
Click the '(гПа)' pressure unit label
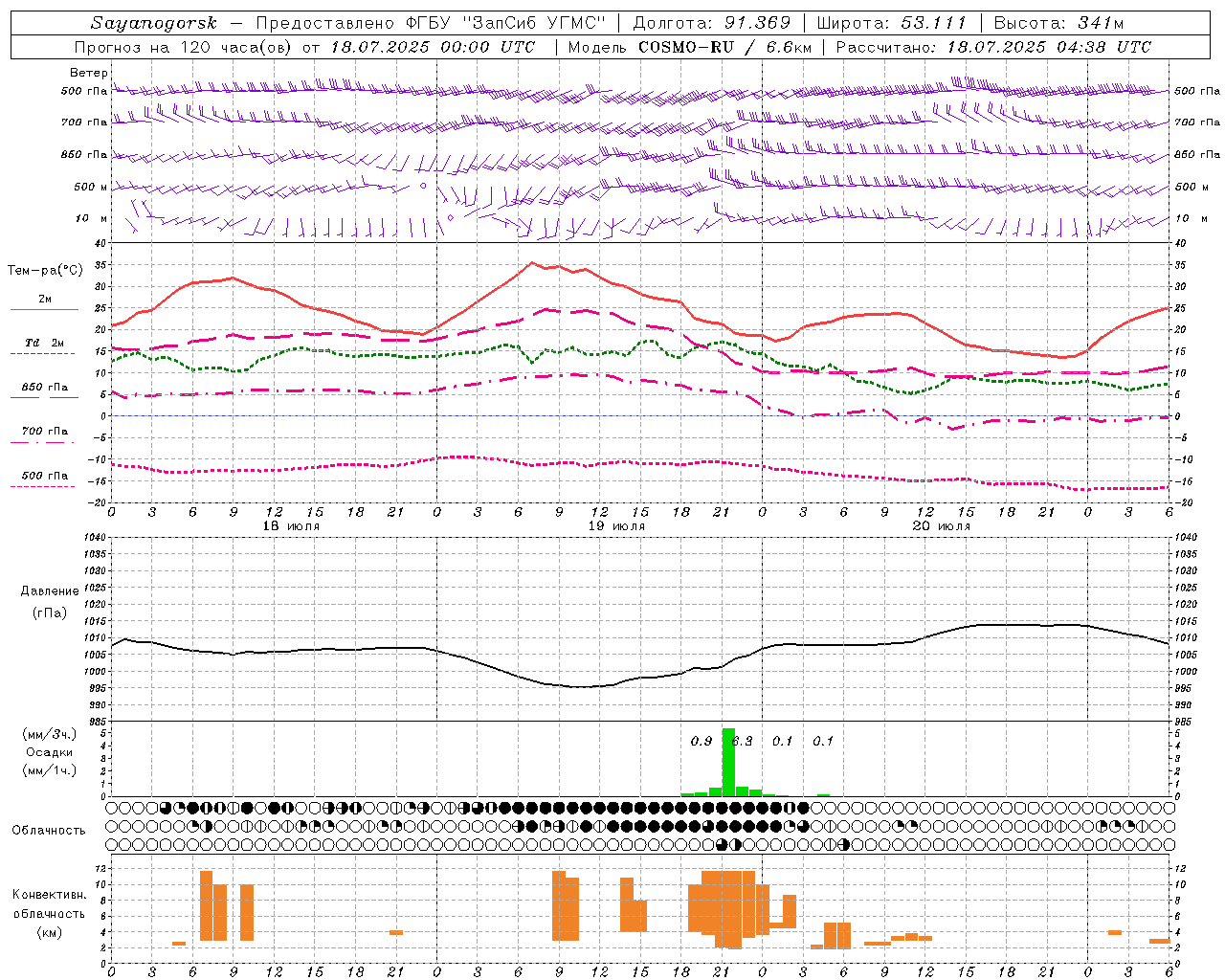click(x=50, y=613)
